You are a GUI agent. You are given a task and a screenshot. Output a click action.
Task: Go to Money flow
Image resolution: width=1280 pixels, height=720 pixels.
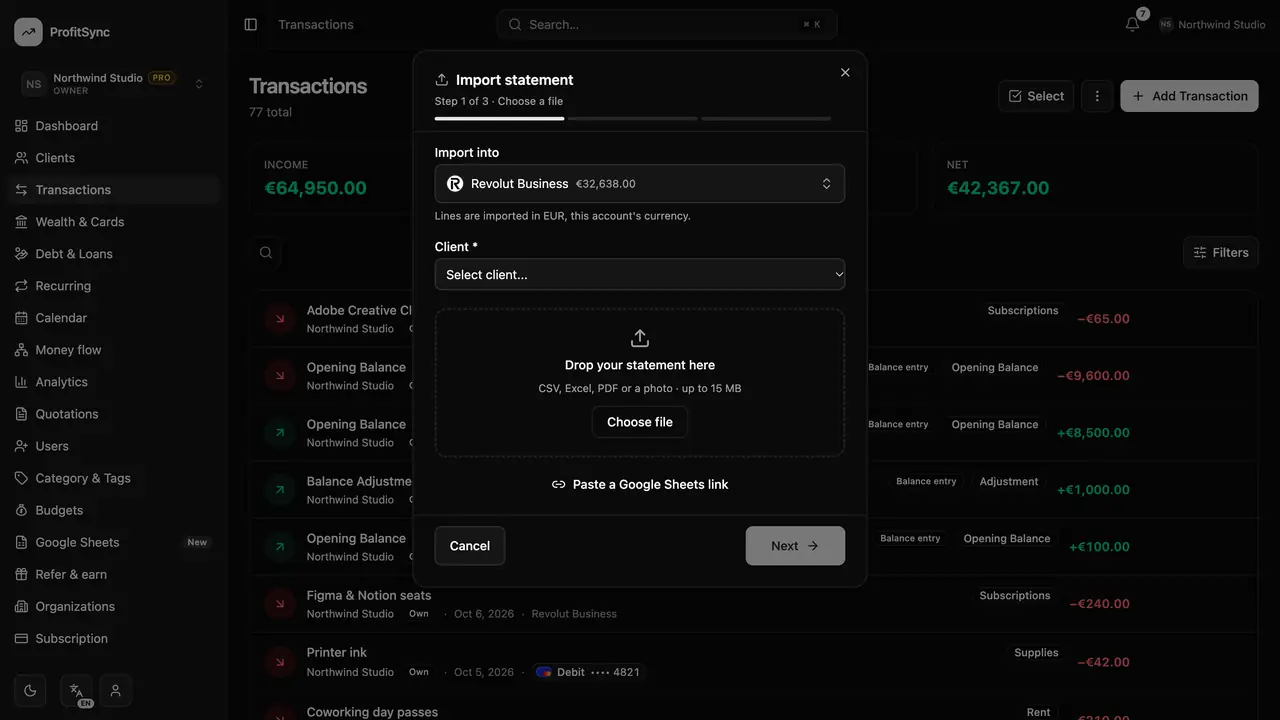click(x=113, y=350)
